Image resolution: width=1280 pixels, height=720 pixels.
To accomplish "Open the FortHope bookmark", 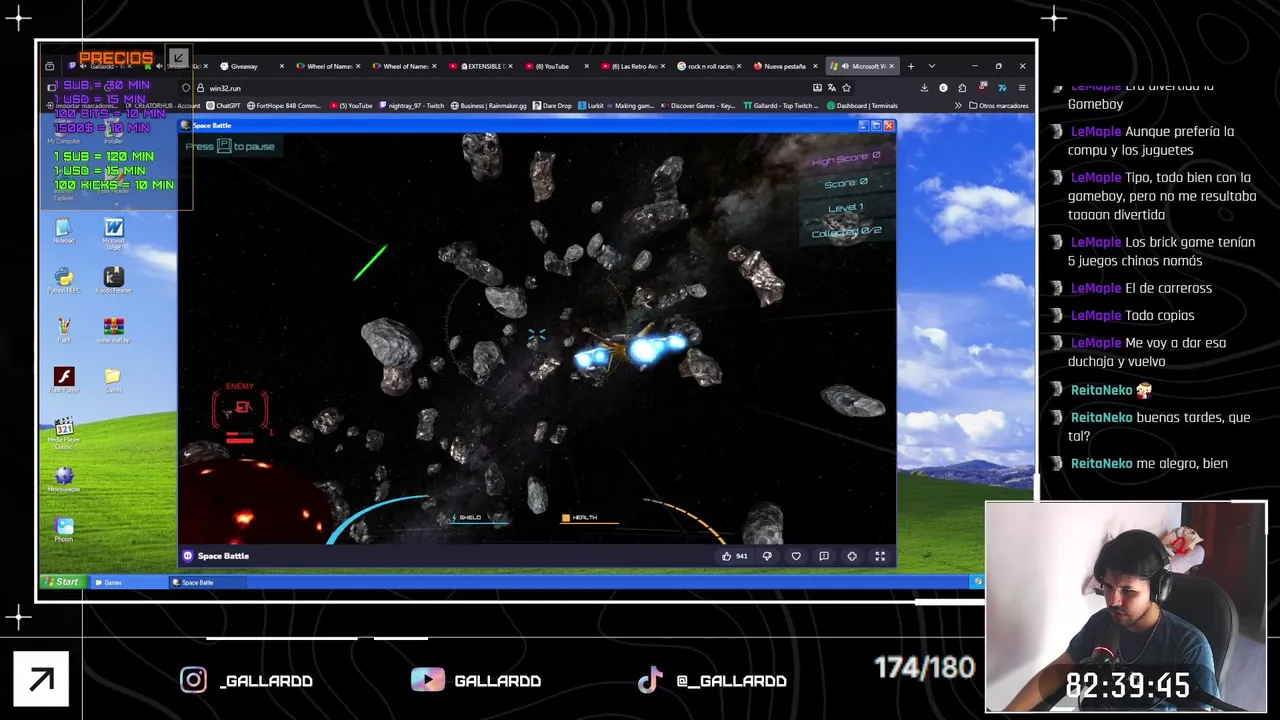I will pos(284,105).
